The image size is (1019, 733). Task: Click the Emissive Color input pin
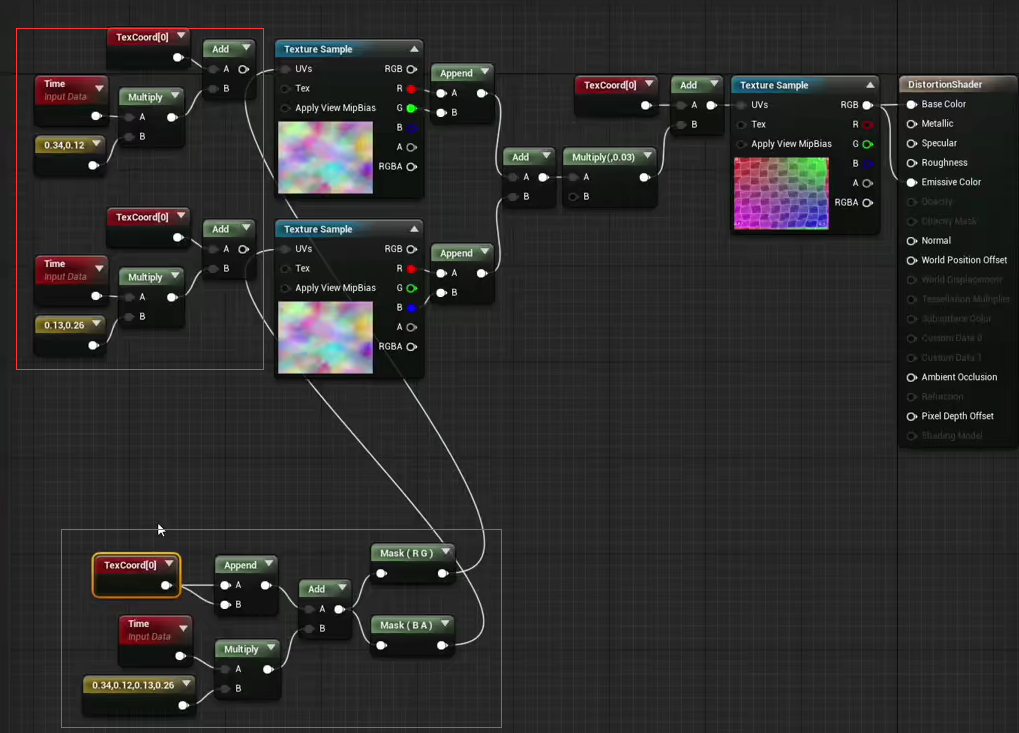pos(912,183)
